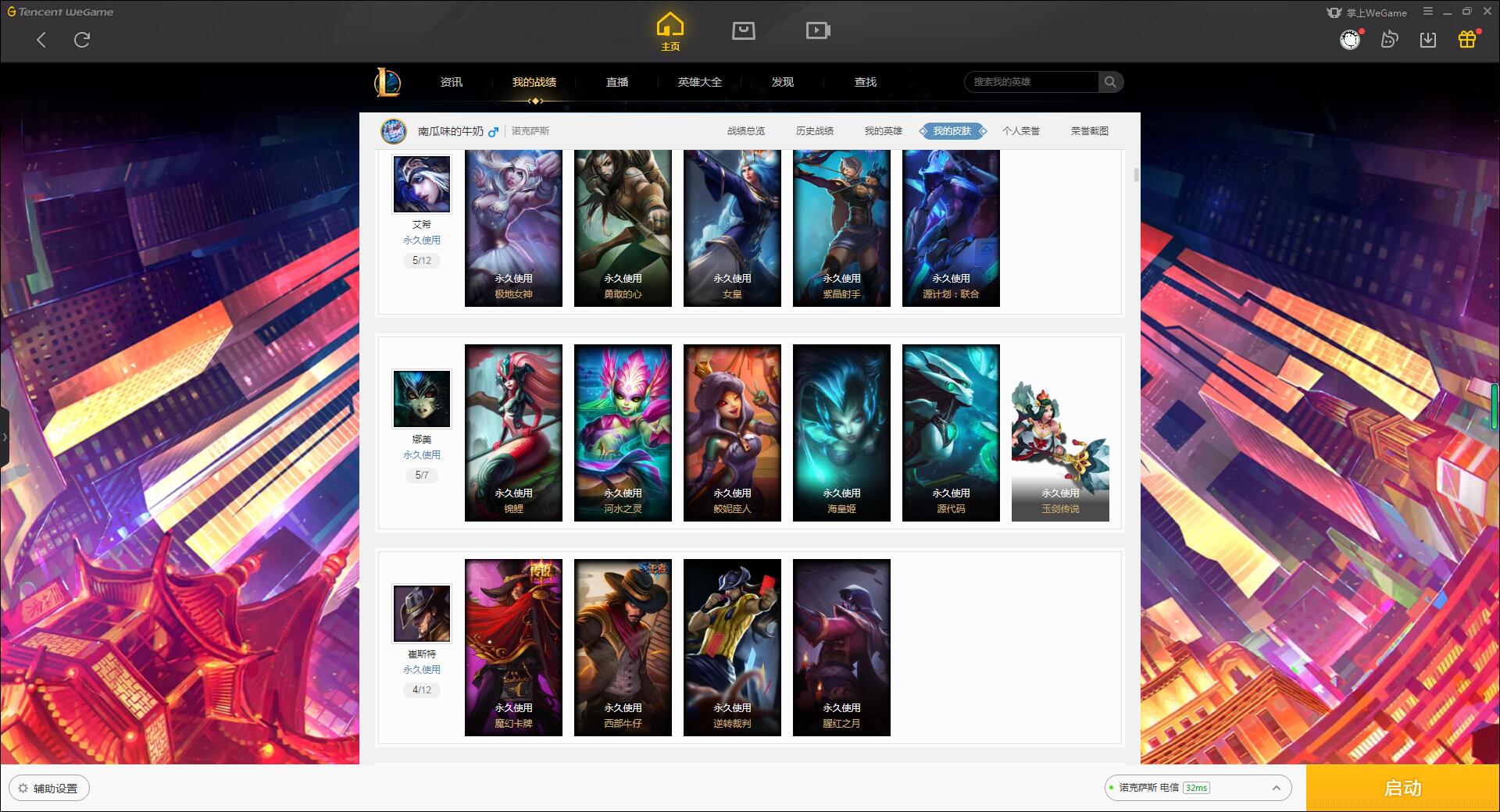
Task: Open the 查找 menu
Action: pyautogui.click(x=866, y=82)
